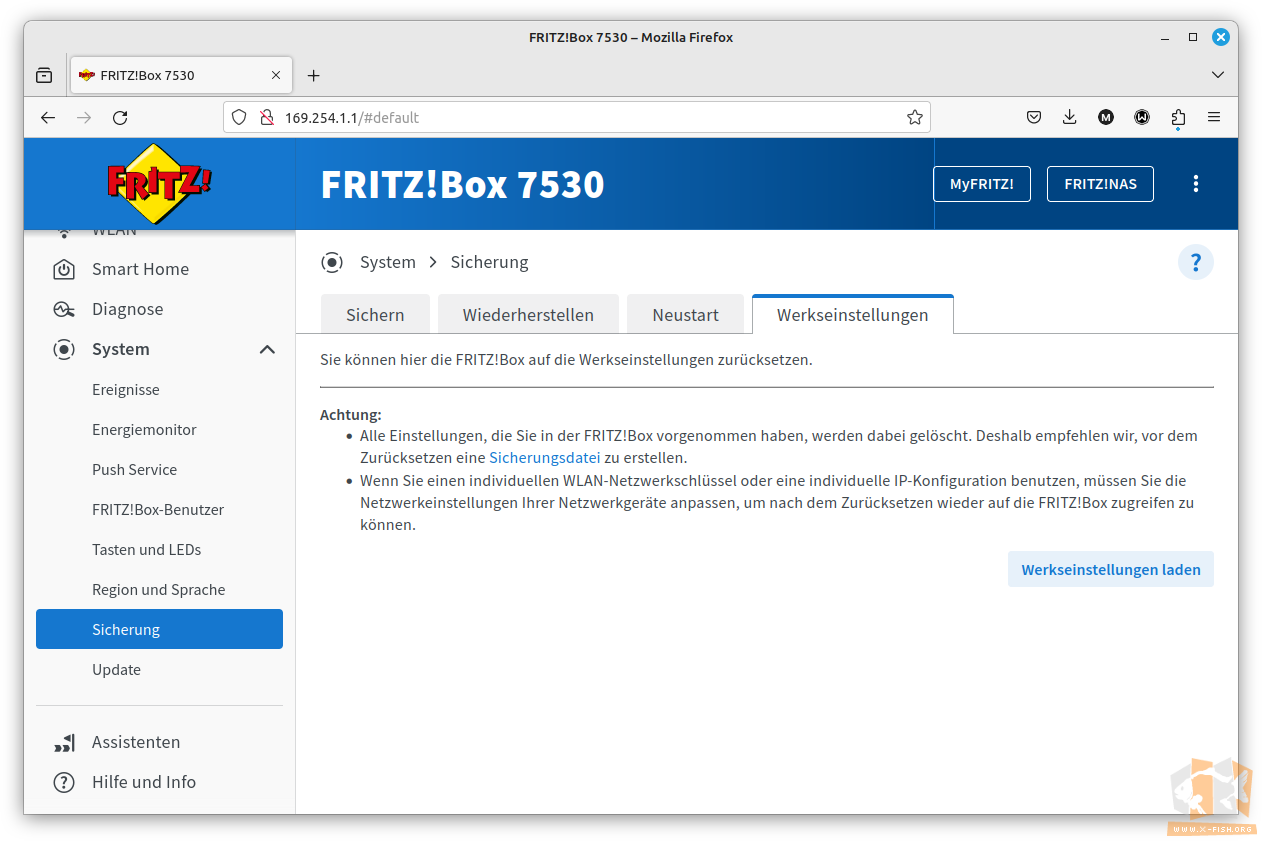Select the Werkseinstellungen tab
The height and width of the screenshot is (841, 1262).
click(853, 314)
